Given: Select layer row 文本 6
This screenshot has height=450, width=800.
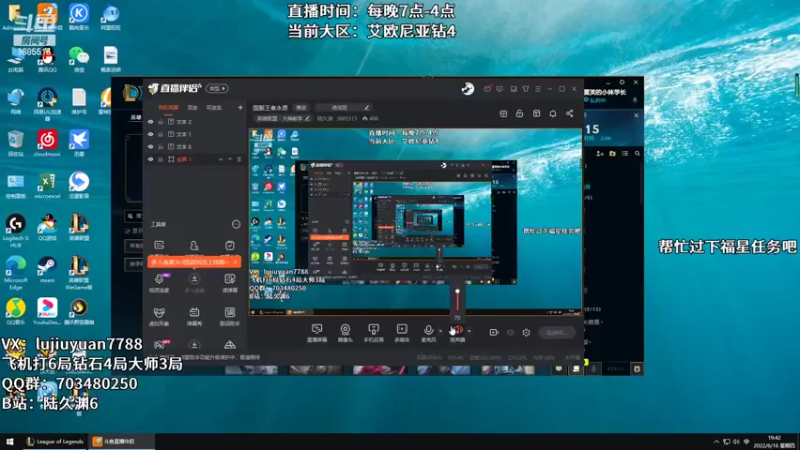Looking at the screenshot, I should (194, 146).
